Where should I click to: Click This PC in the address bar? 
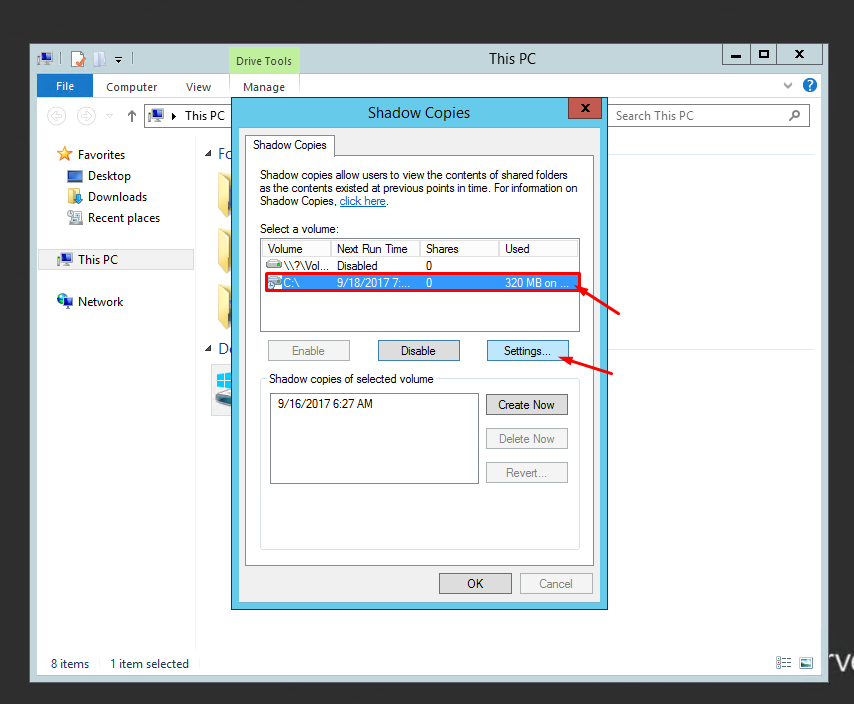point(205,115)
